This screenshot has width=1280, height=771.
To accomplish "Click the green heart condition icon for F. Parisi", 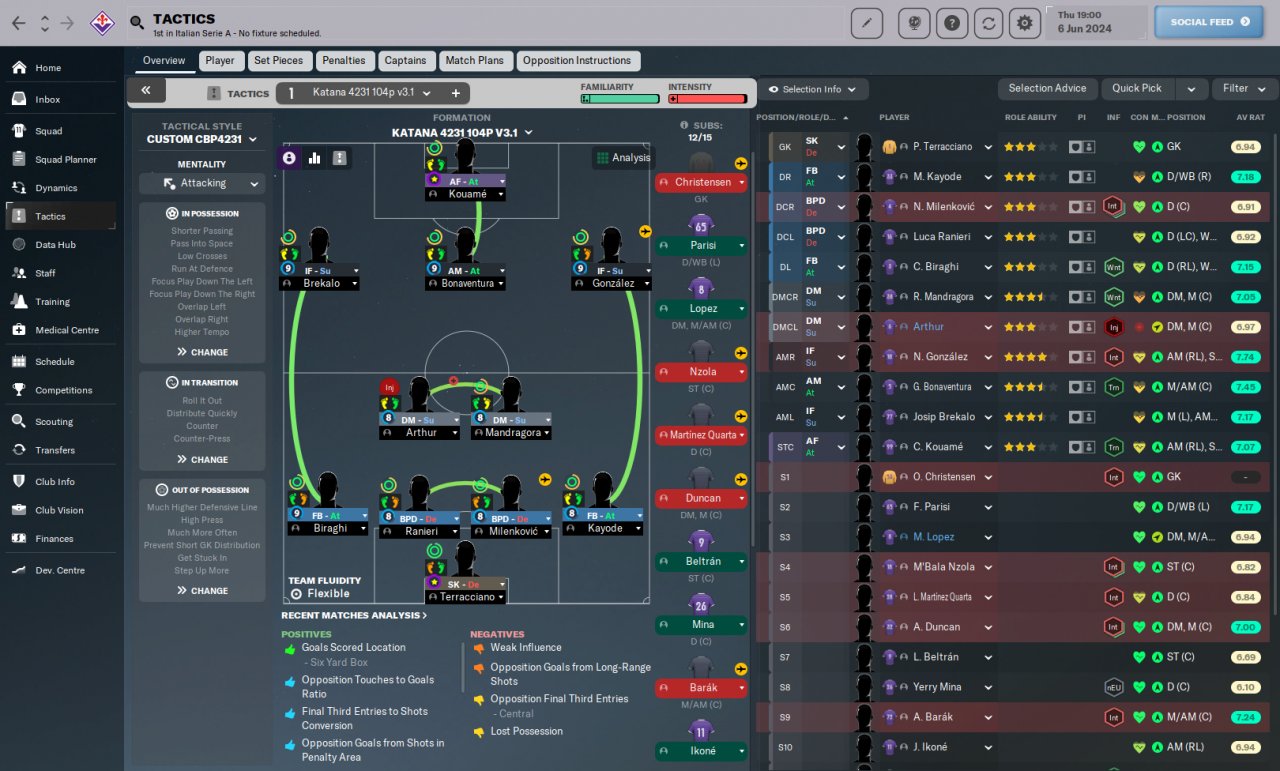I will pos(1138,507).
